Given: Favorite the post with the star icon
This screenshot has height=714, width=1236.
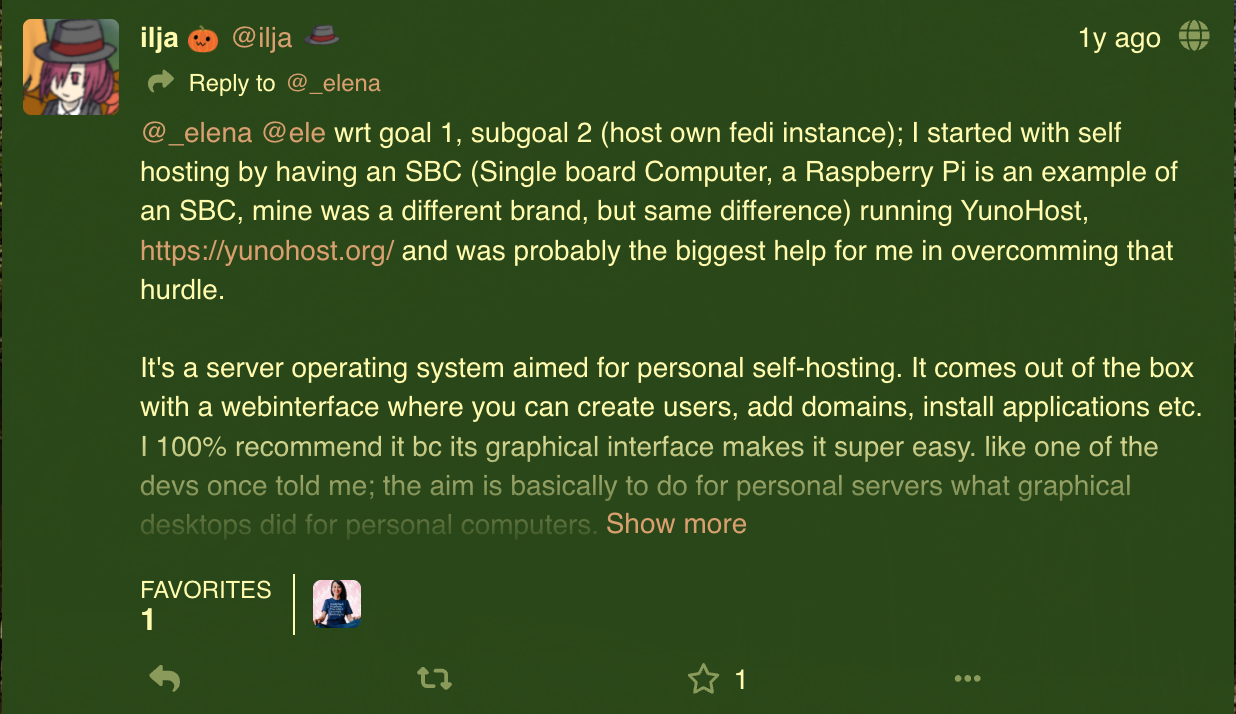Looking at the screenshot, I should tap(704, 680).
